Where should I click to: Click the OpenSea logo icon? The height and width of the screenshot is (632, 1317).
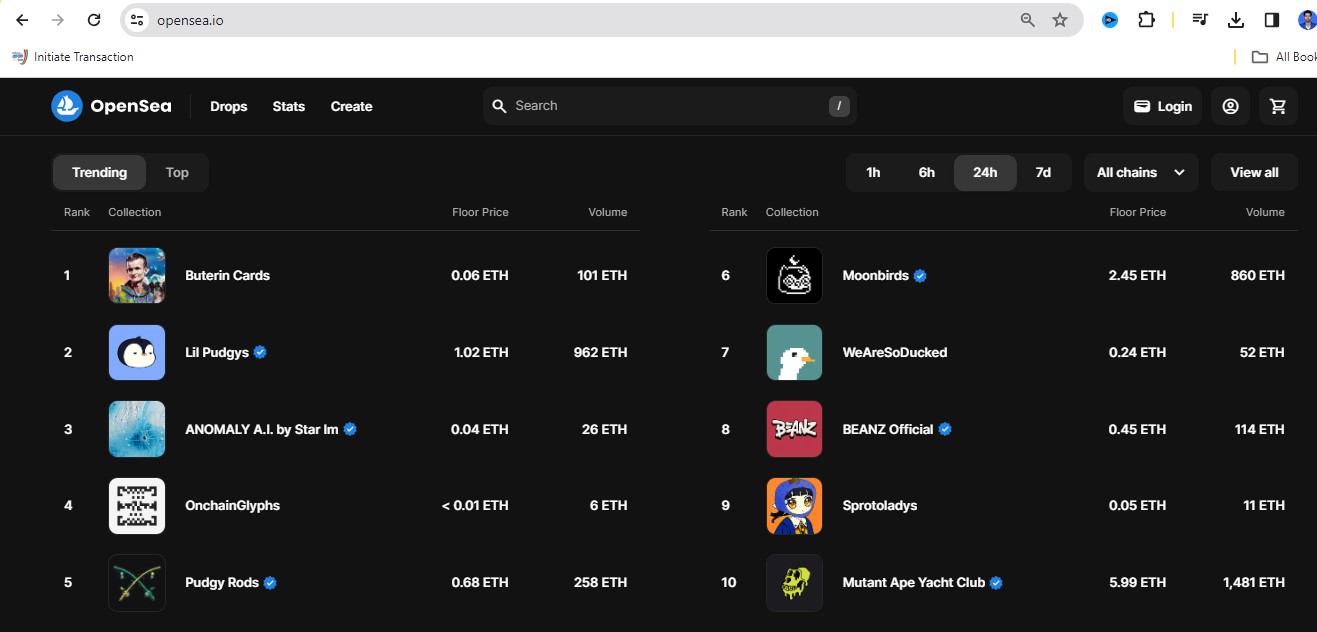pyautogui.click(x=67, y=106)
